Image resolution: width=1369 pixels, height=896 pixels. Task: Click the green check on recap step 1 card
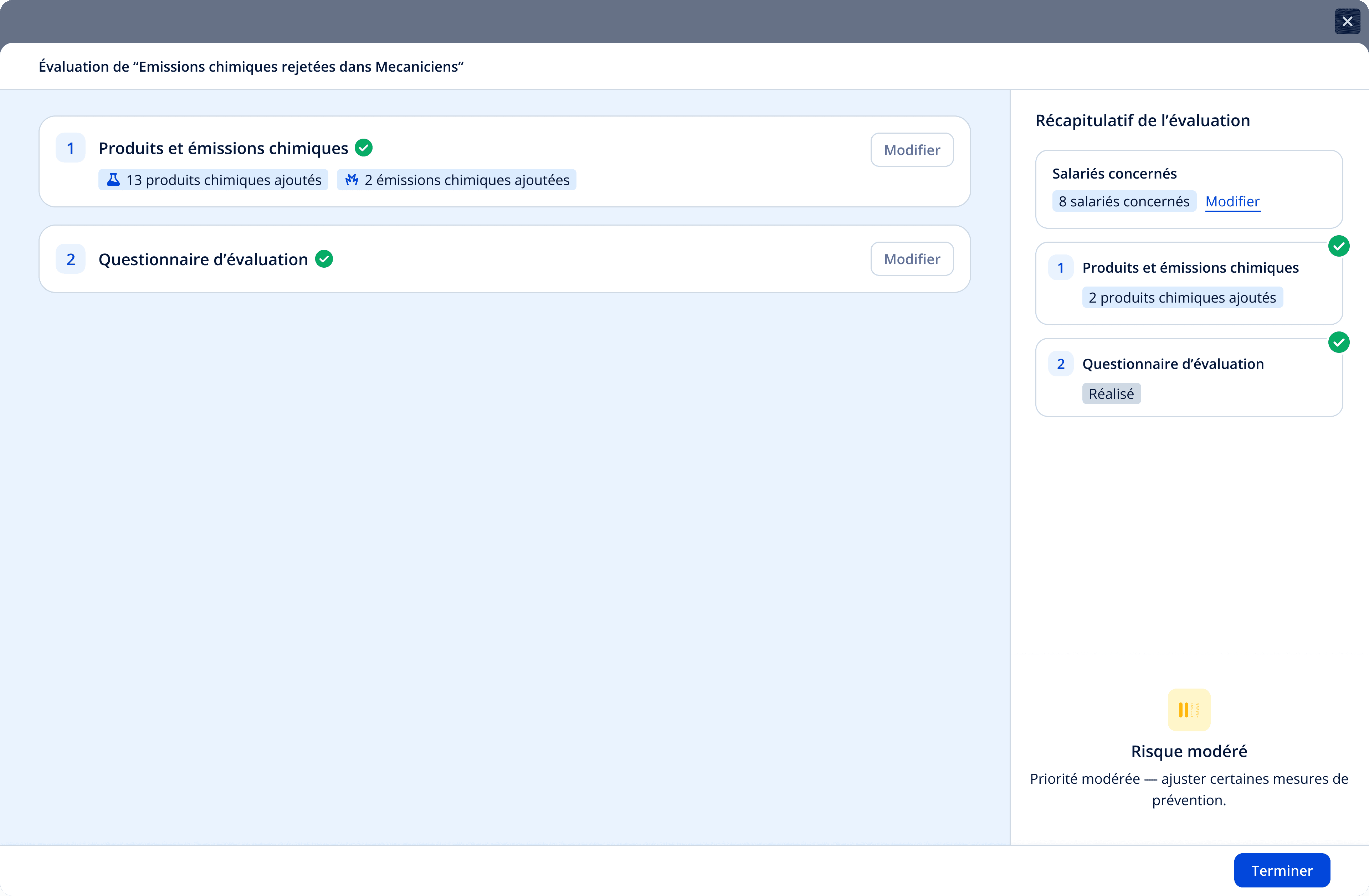click(1338, 246)
